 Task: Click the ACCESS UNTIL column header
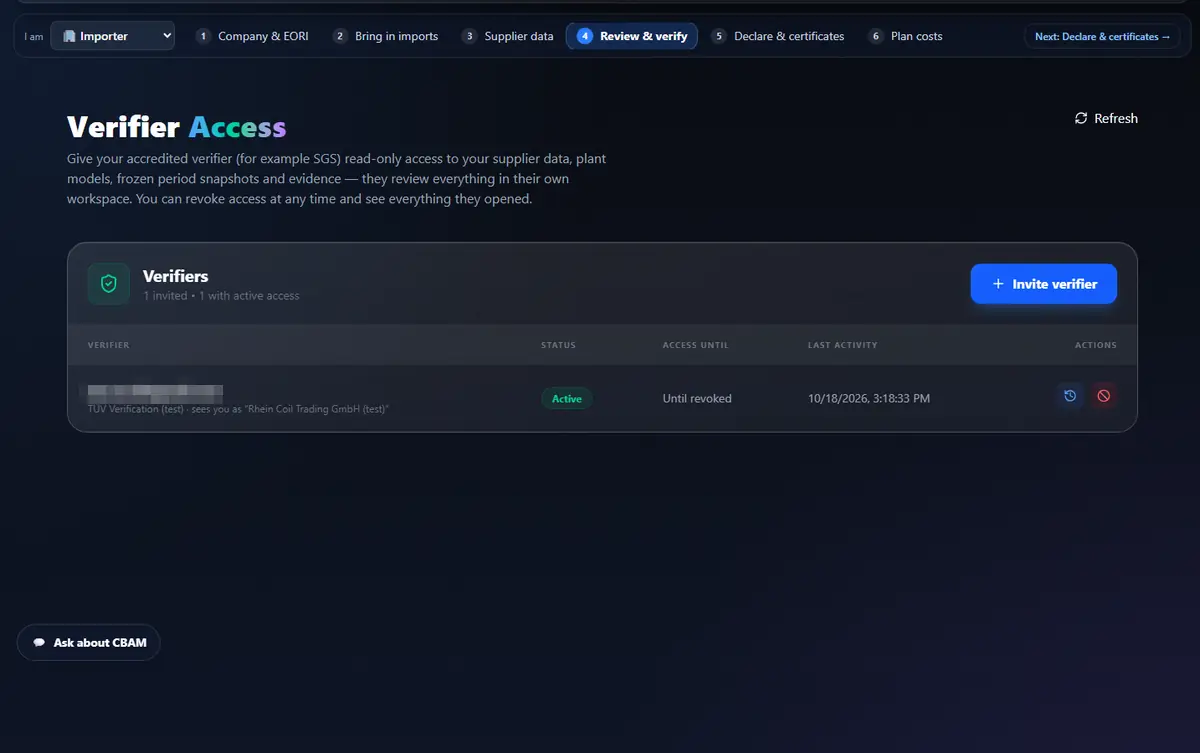point(695,345)
